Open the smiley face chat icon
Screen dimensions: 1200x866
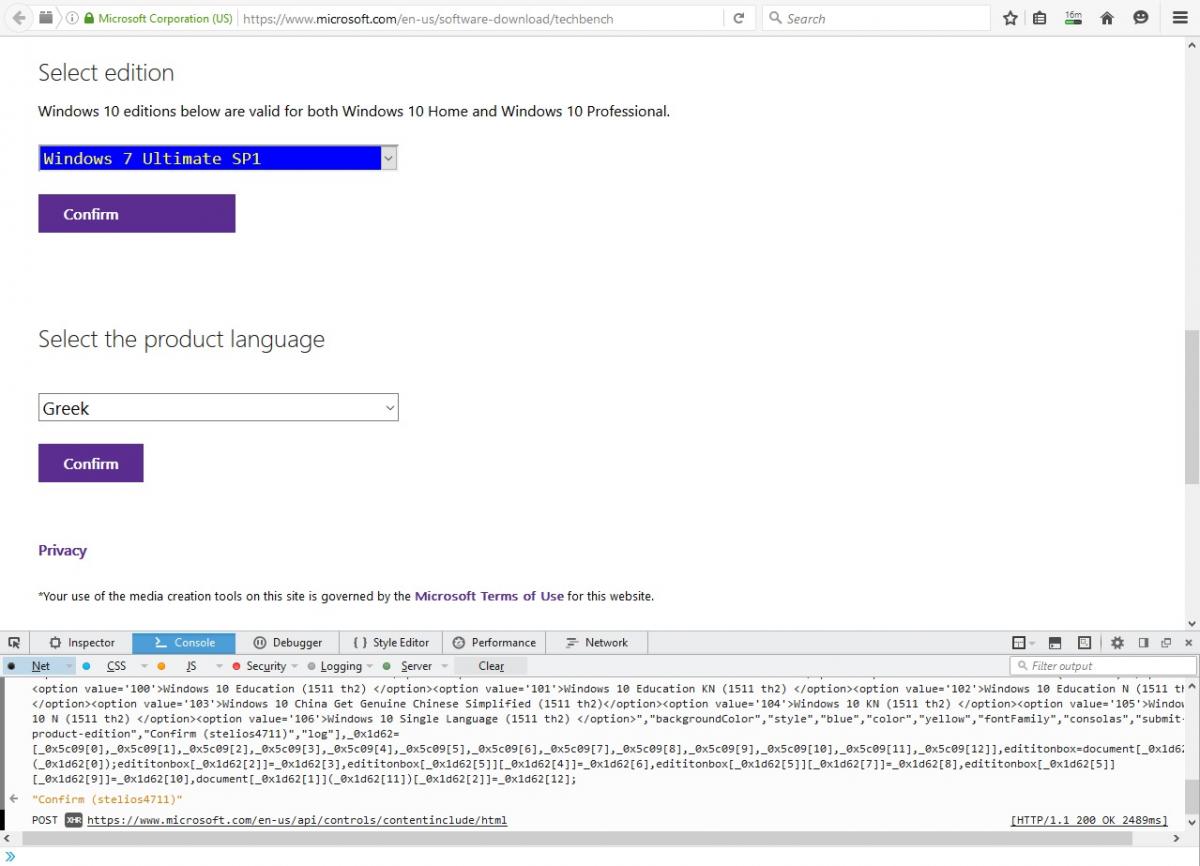pos(1141,18)
